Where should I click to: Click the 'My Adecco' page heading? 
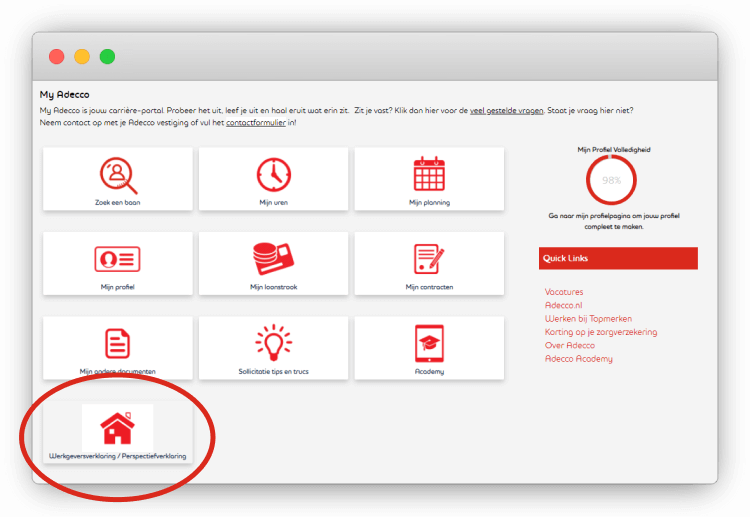[65, 95]
